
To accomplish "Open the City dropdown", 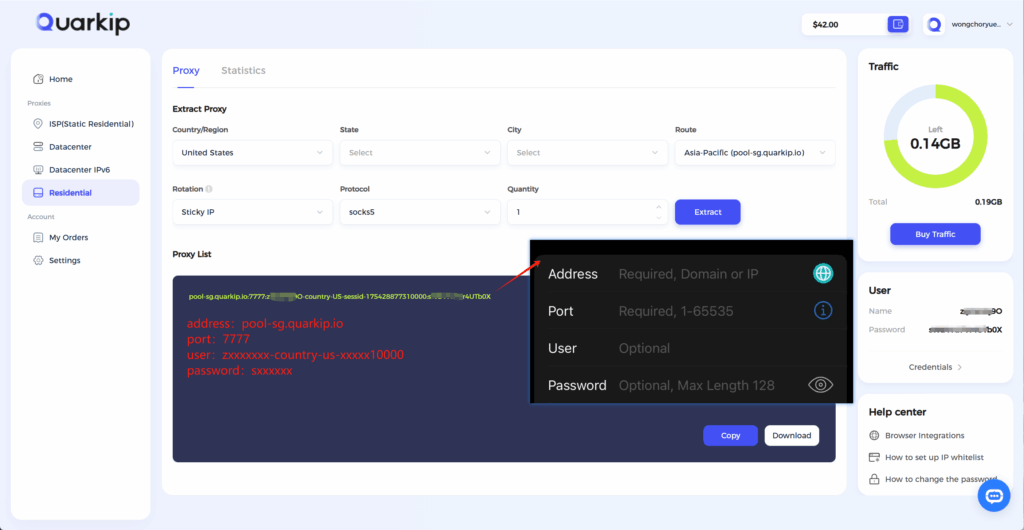I will tap(587, 152).
